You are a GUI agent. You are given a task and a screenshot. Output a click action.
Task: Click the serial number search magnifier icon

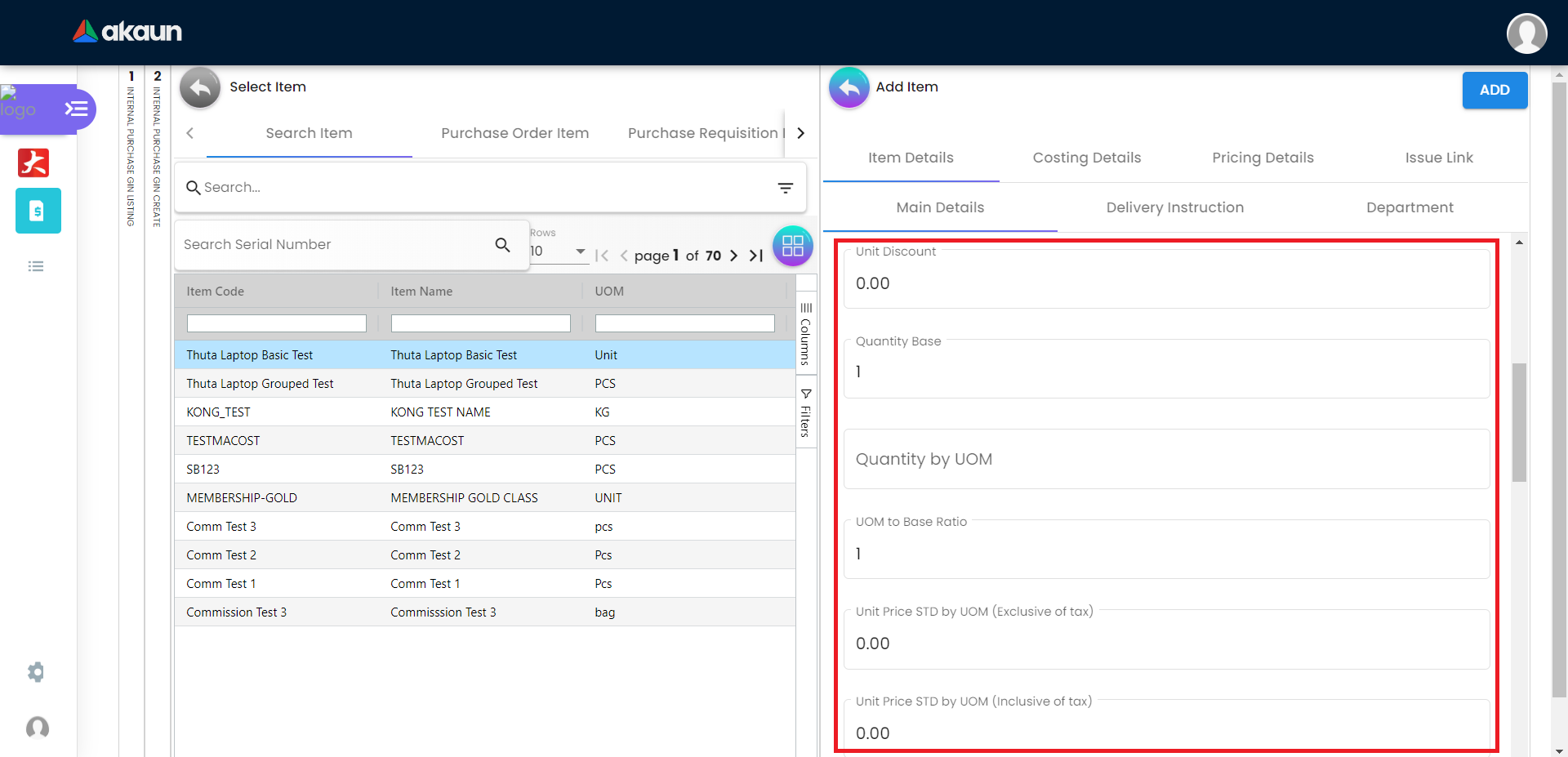tap(502, 244)
